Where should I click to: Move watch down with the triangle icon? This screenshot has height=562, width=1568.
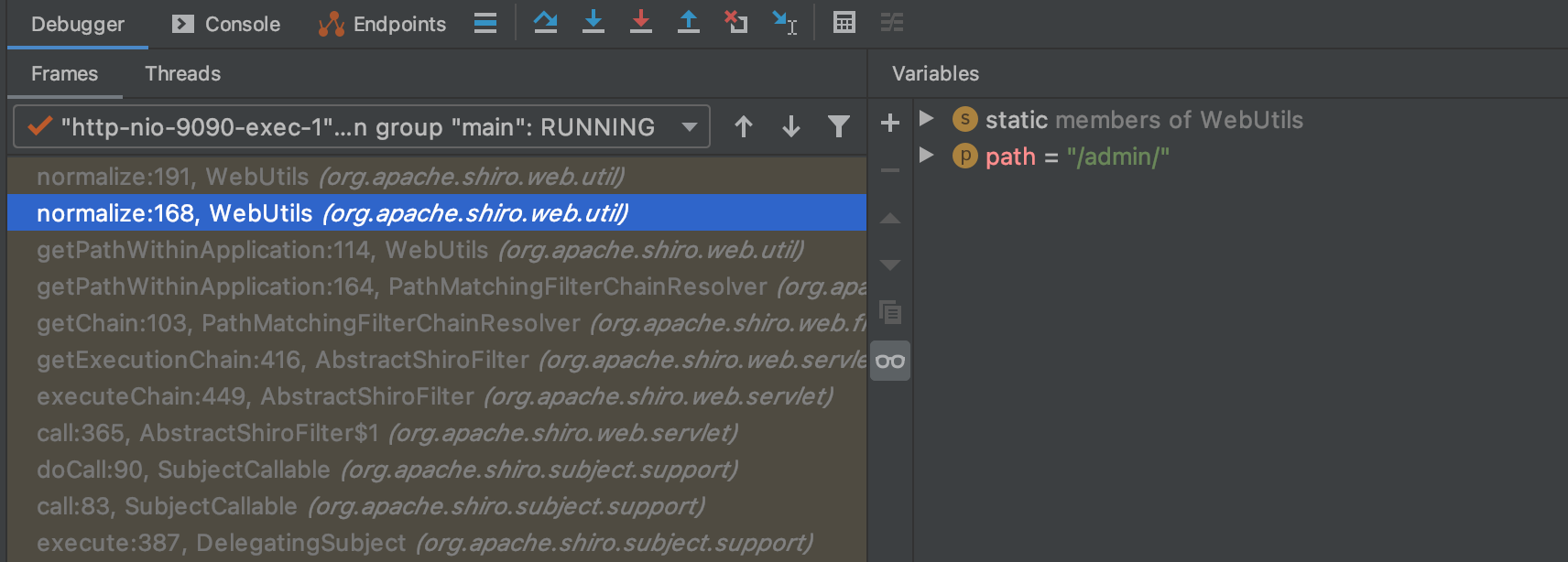[x=890, y=265]
